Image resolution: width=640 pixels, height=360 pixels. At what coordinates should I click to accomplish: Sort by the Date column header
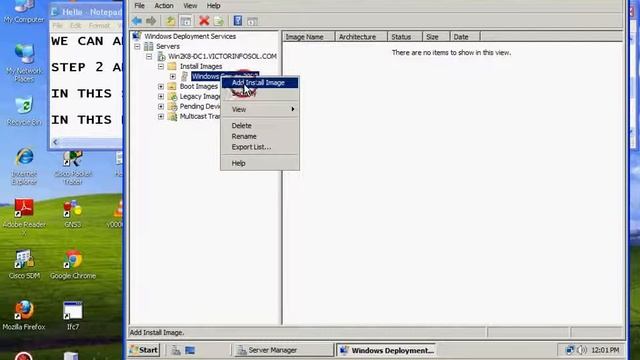465,37
